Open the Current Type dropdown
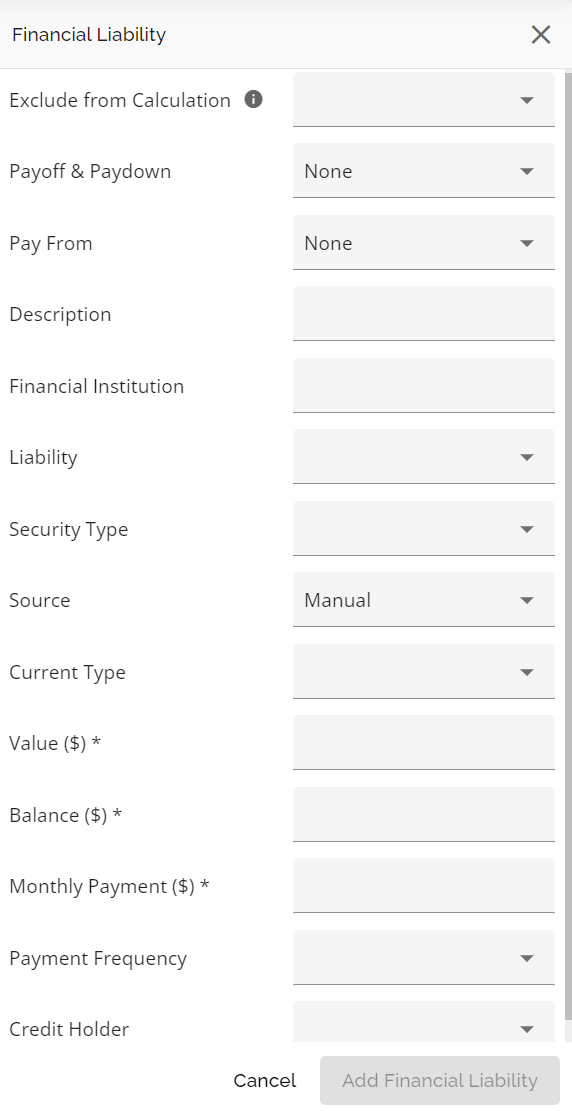572x1117 pixels. (x=423, y=672)
